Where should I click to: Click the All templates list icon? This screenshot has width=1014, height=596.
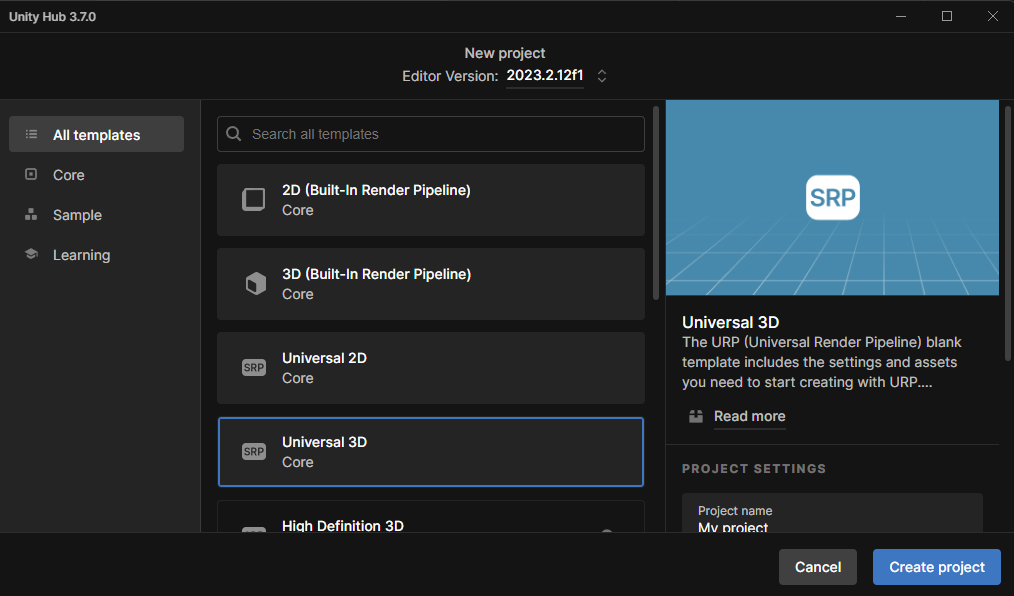[x=31, y=134]
